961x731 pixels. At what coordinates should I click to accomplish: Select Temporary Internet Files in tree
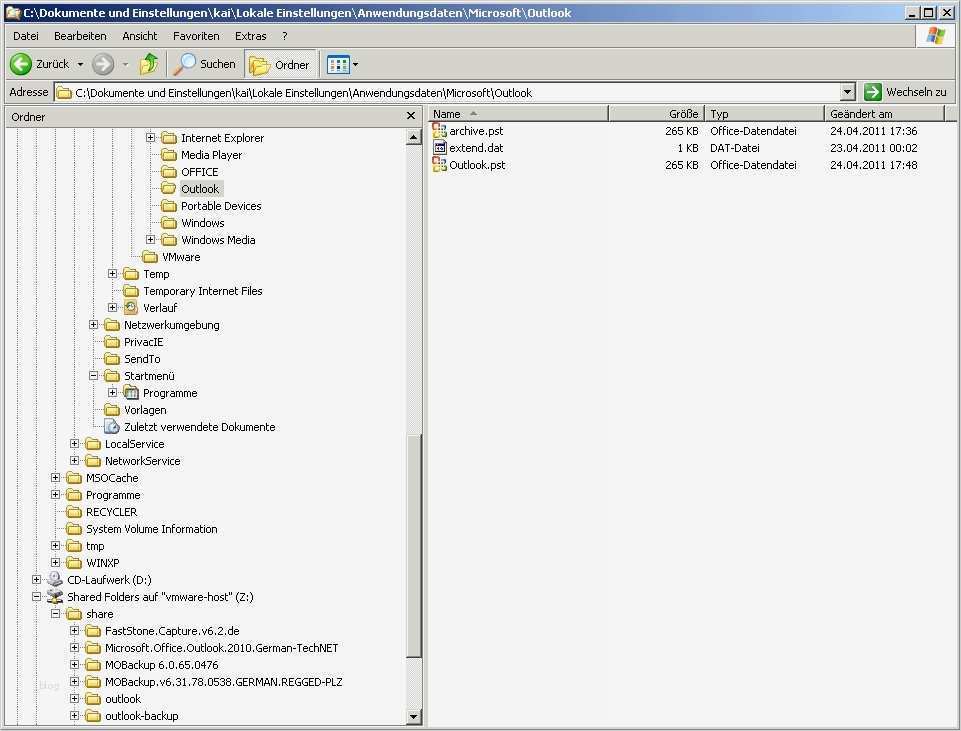pos(202,291)
